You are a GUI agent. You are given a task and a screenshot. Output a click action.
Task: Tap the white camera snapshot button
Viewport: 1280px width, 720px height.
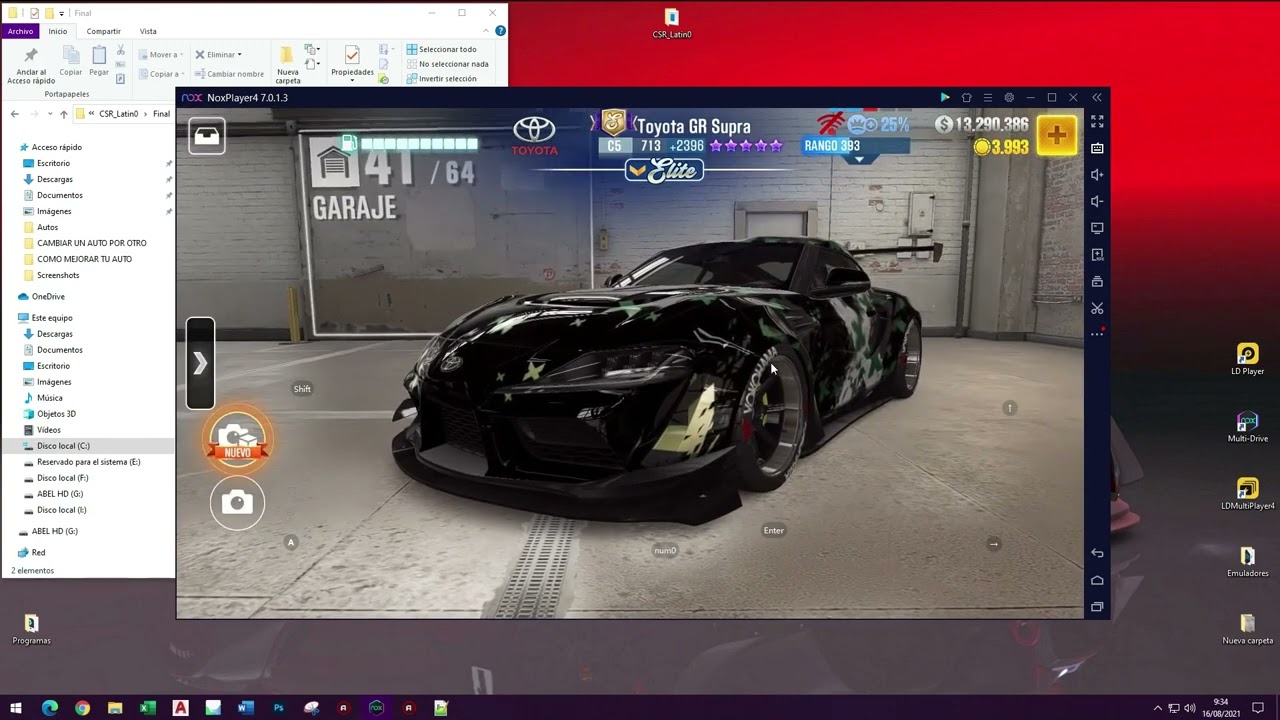pos(237,502)
